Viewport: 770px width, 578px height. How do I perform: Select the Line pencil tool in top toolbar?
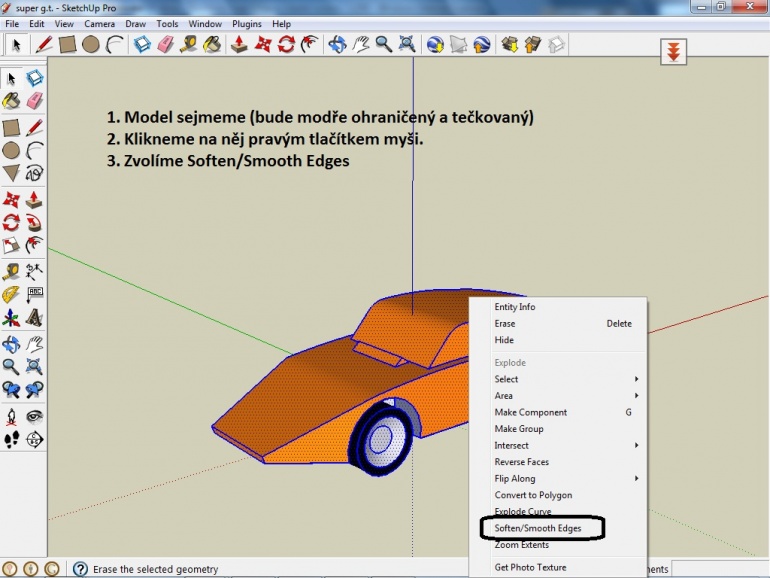43,44
